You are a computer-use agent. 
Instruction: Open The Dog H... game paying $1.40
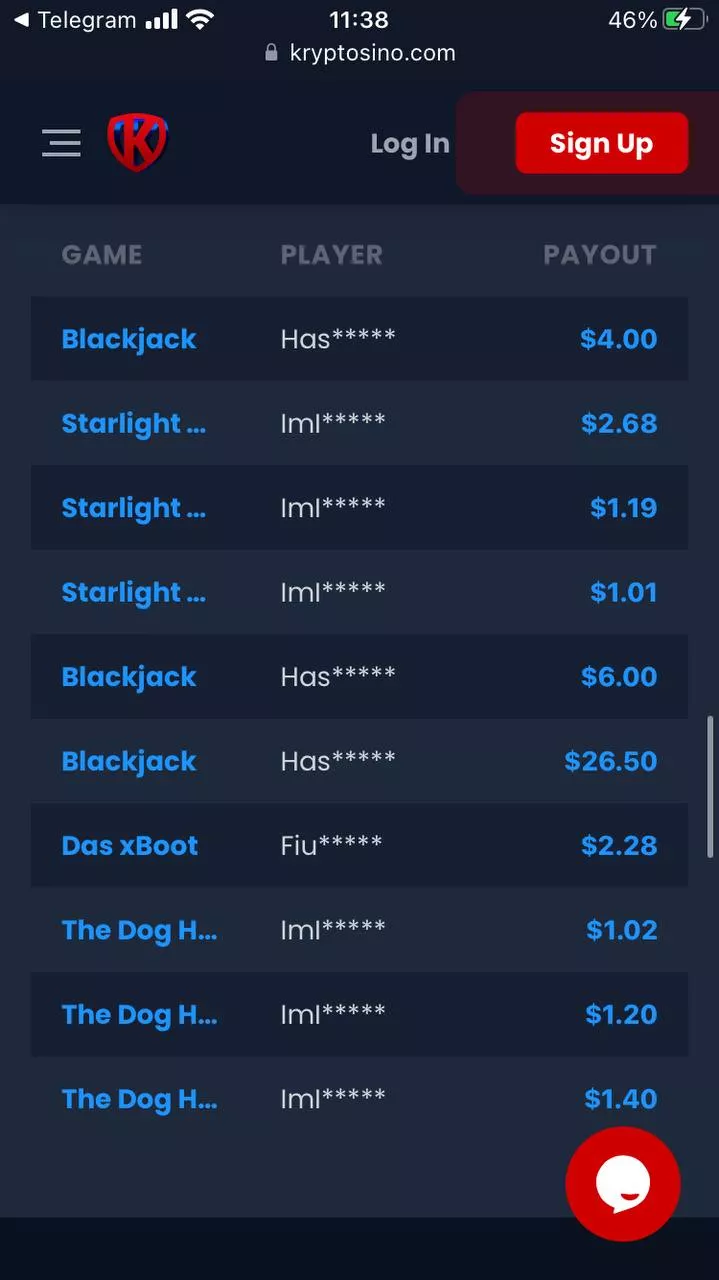coord(139,1099)
